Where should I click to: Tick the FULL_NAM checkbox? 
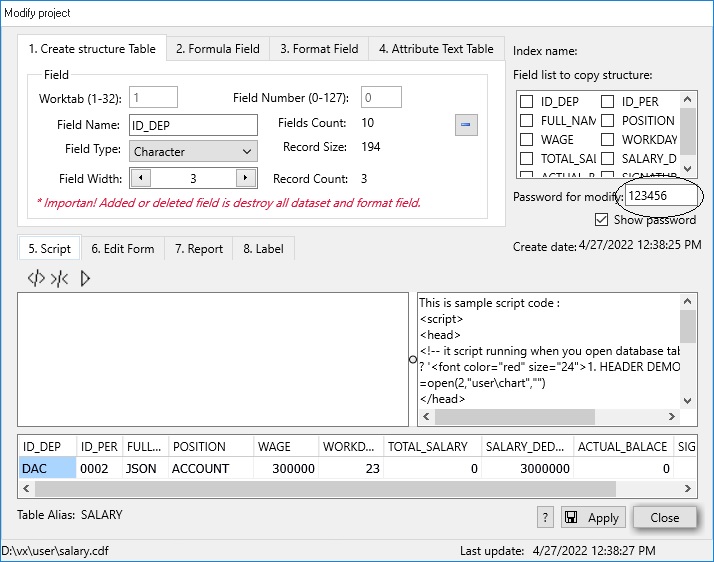(526, 120)
